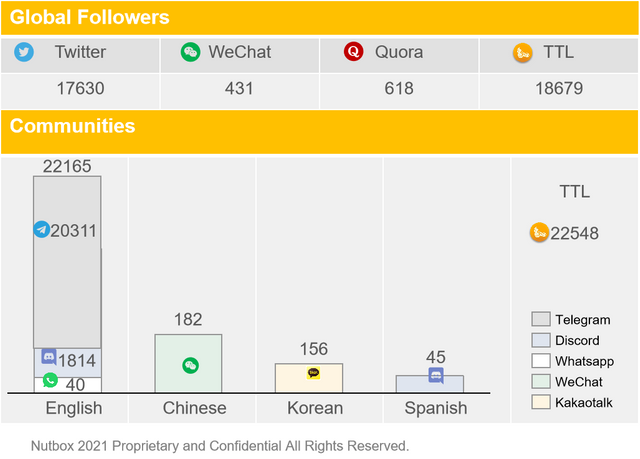The image size is (640, 459).
Task: Click the orange TTL icon in header row
Action: pyautogui.click(x=521, y=52)
